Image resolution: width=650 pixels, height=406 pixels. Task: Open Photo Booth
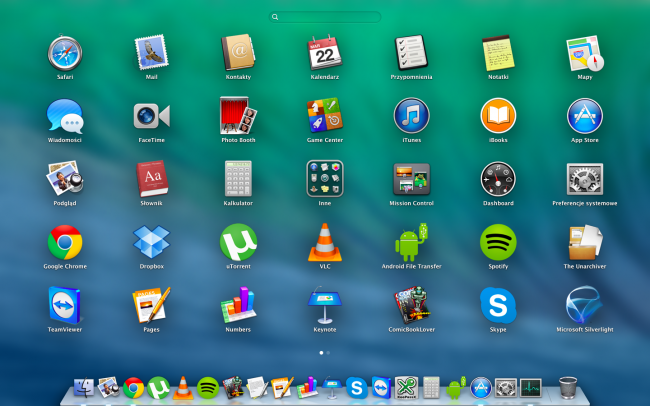238,116
